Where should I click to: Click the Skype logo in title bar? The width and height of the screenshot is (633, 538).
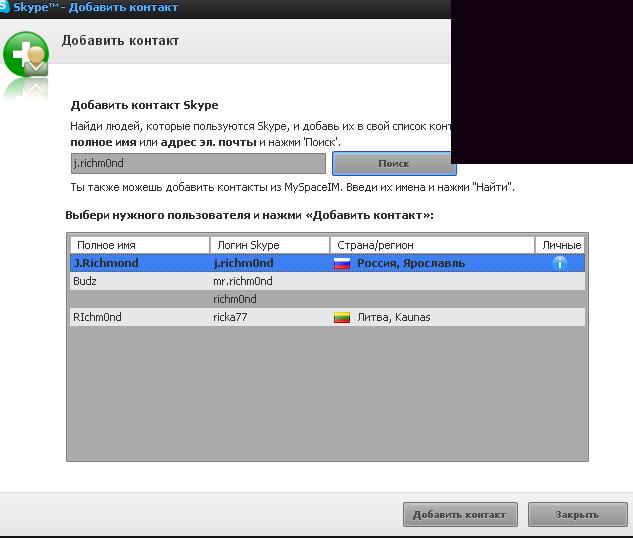pyautogui.click(x=4, y=7)
